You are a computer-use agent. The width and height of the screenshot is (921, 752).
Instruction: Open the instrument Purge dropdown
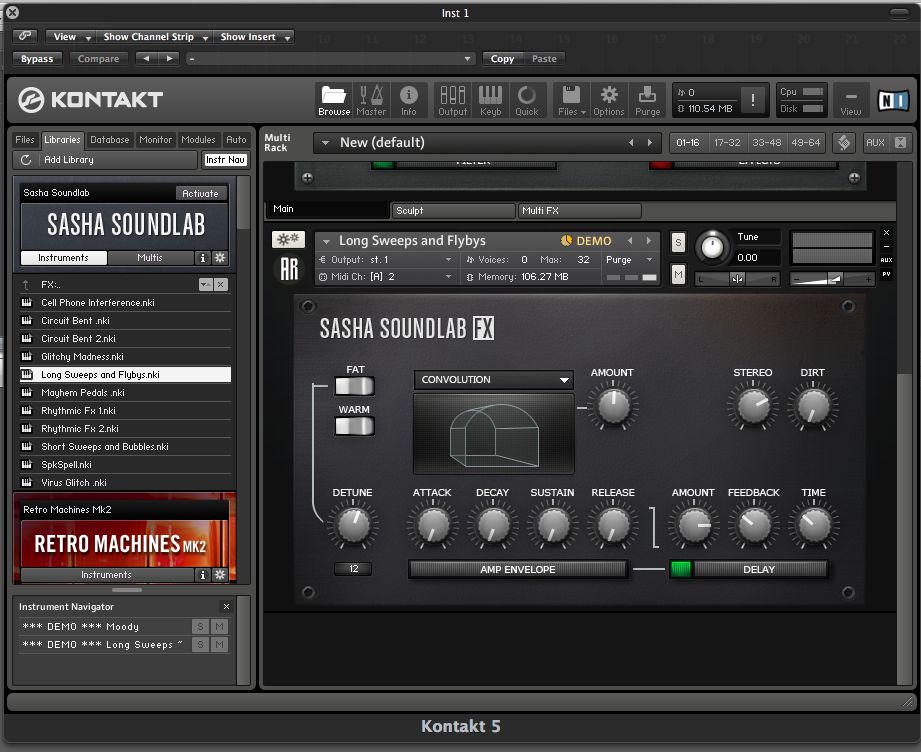click(x=629, y=260)
